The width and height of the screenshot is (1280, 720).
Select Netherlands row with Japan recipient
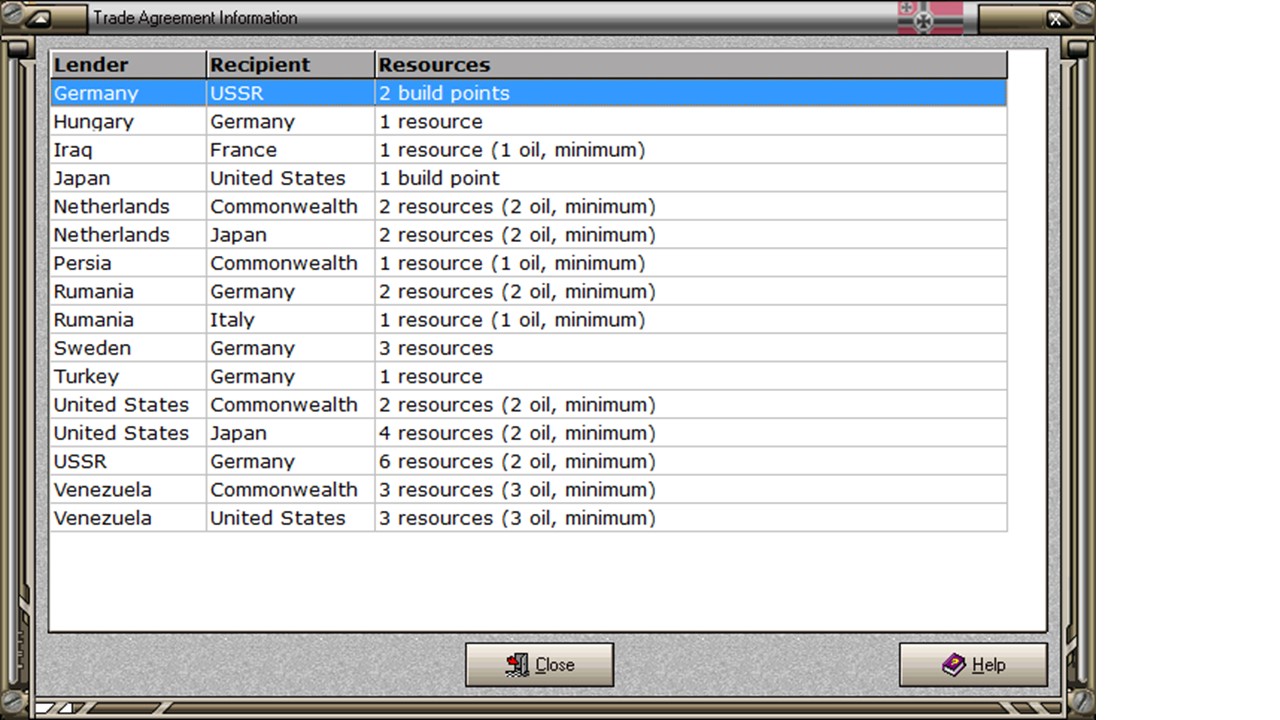(528, 235)
